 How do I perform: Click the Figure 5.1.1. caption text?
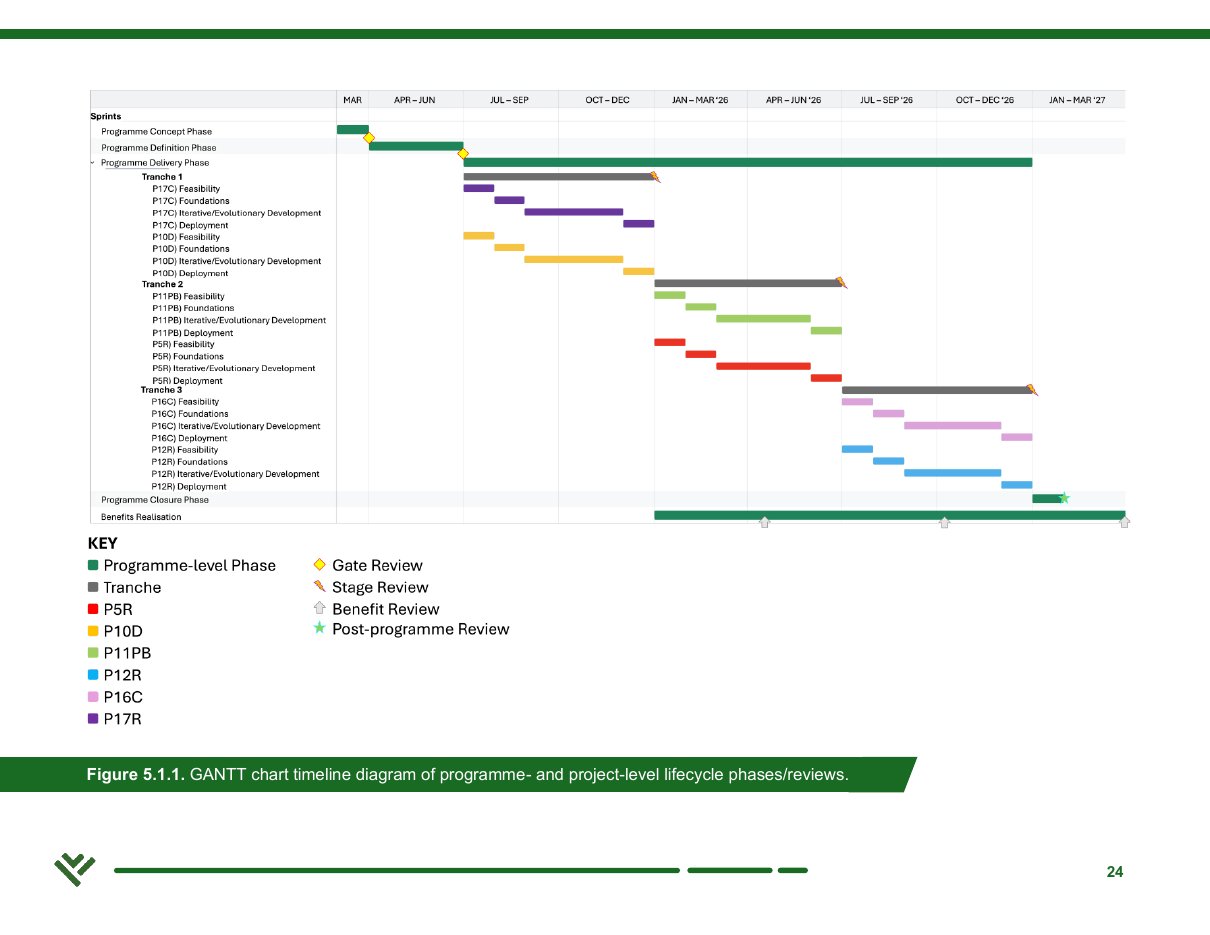point(467,775)
